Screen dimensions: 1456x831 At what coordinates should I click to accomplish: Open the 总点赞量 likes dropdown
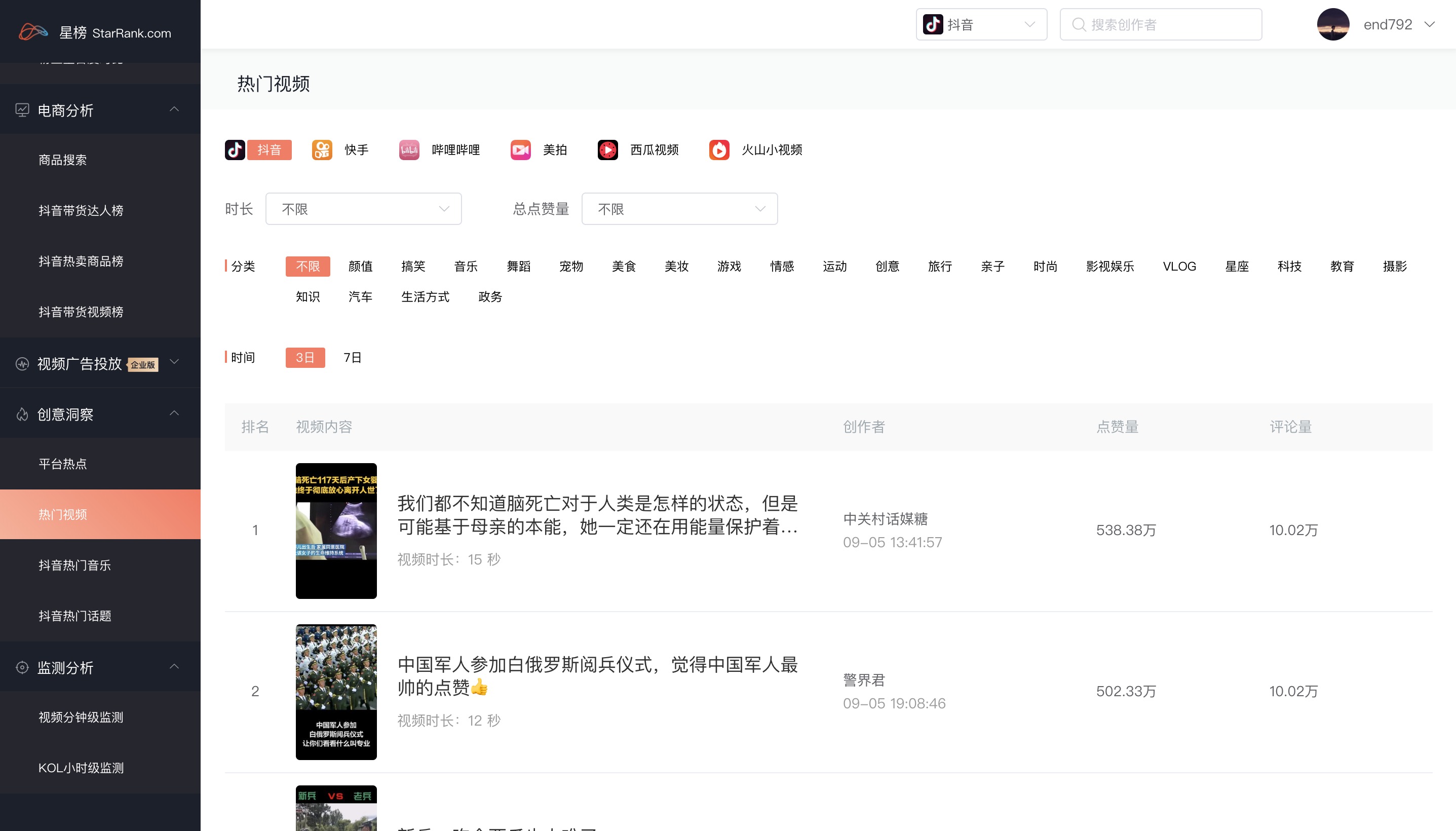click(679, 209)
